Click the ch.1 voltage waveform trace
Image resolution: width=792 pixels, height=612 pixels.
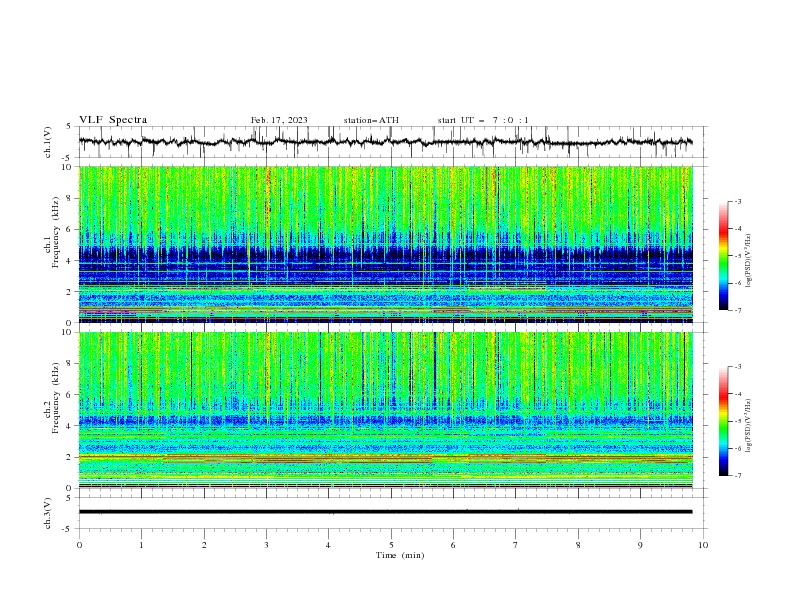coord(385,142)
